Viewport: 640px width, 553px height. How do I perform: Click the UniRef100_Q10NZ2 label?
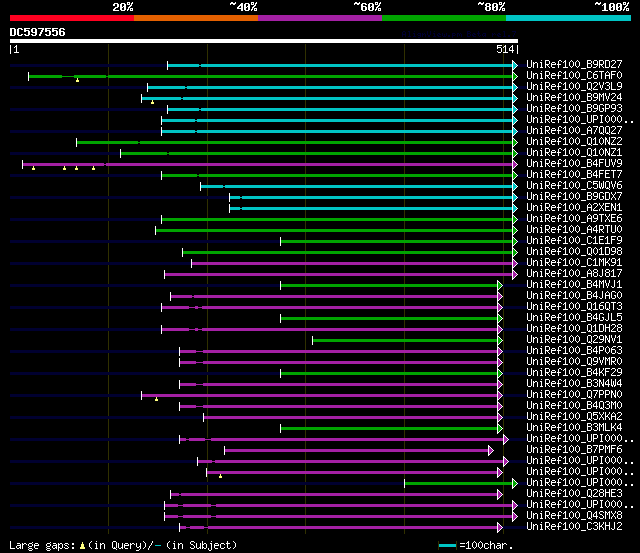point(574,141)
